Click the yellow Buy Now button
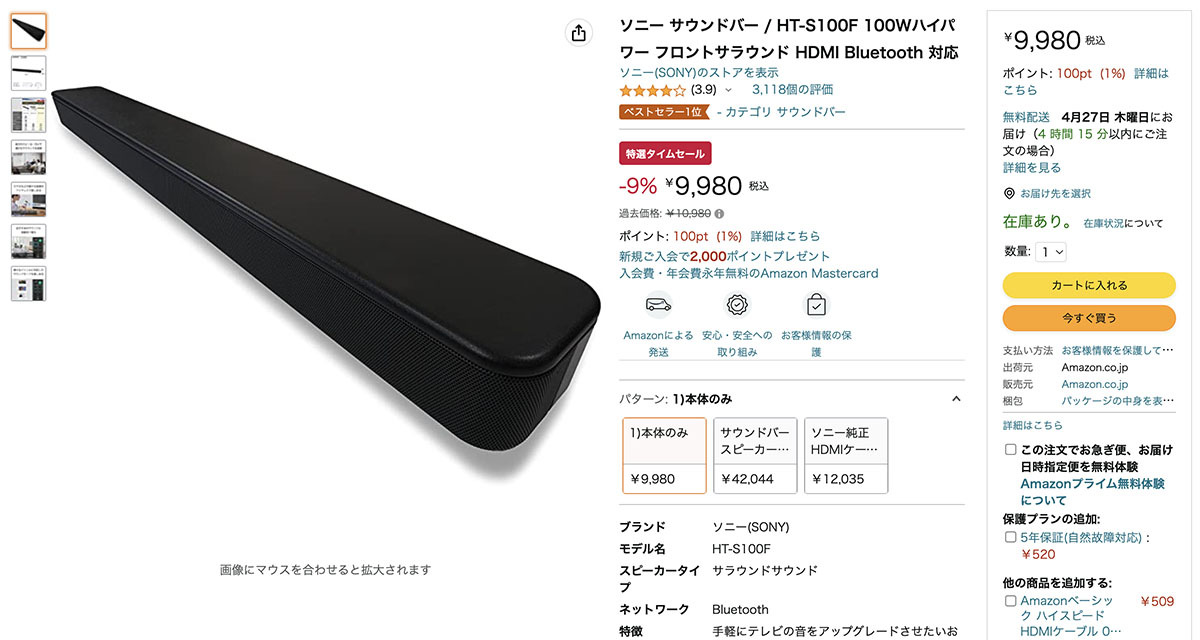The width and height of the screenshot is (1200, 640). (1089, 318)
